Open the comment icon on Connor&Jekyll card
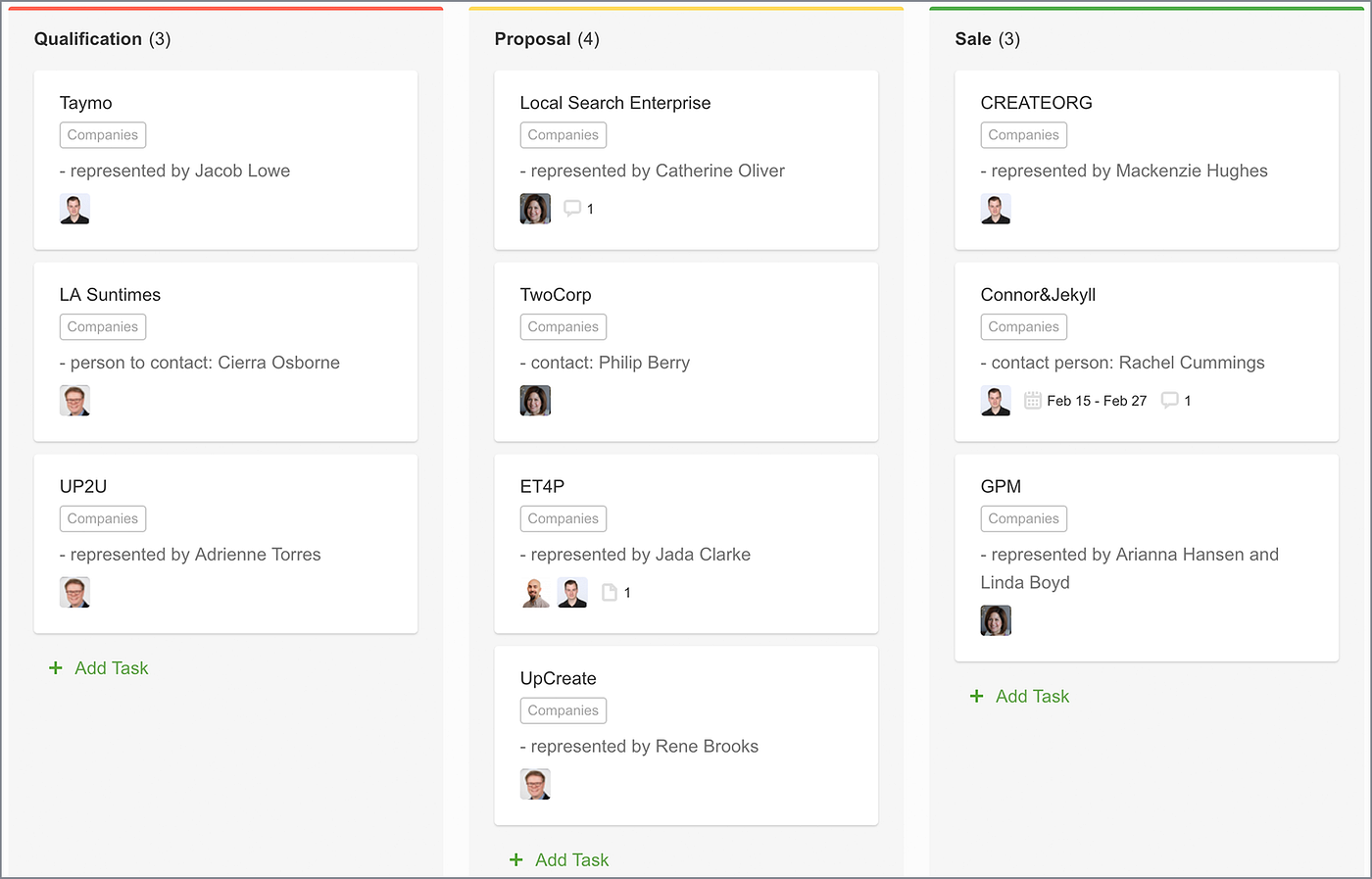Viewport: 1372px width, 879px height. coord(1170,400)
